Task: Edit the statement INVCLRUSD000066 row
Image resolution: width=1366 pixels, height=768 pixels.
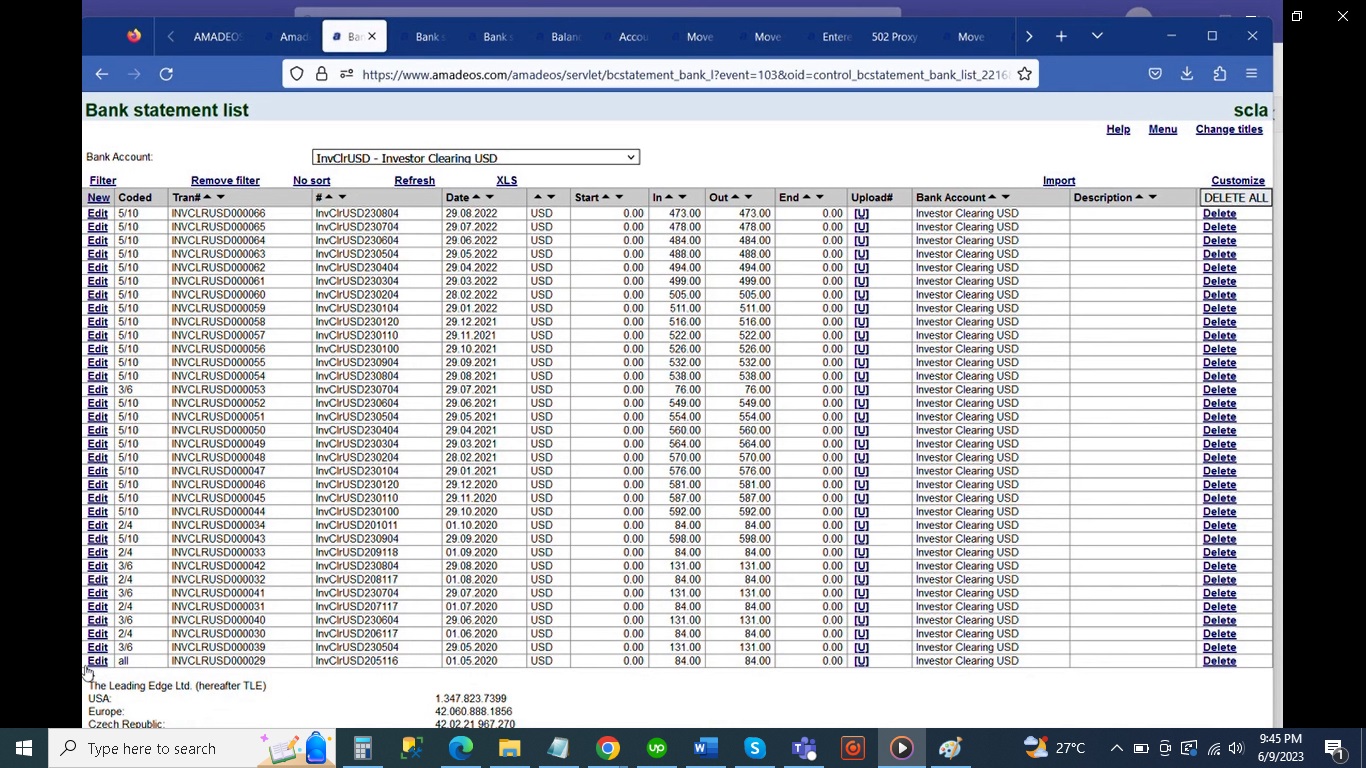Action: click(97, 214)
